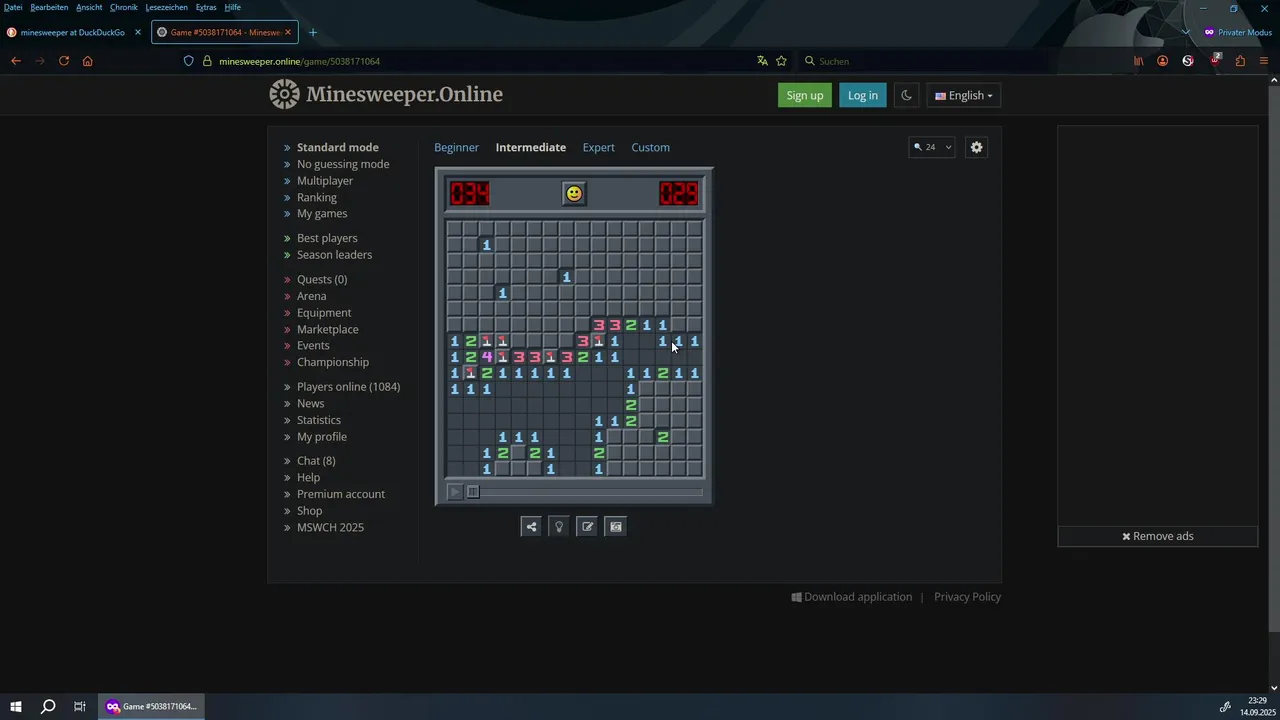Open the Chronik menu

tap(124, 7)
